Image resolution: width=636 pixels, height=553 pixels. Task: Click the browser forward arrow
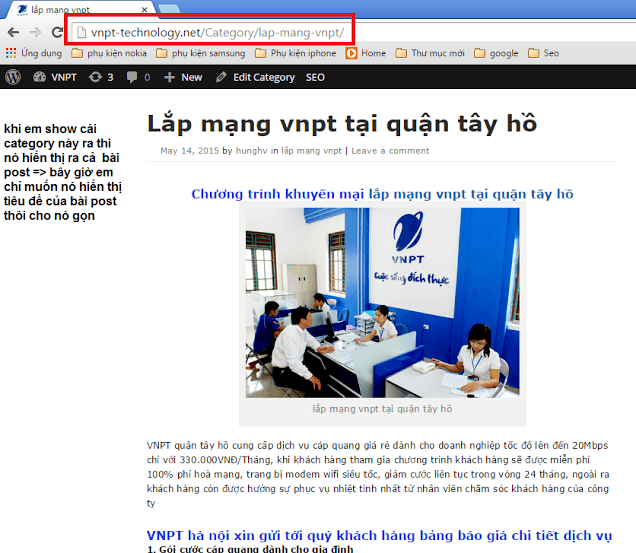pyautogui.click(x=36, y=32)
